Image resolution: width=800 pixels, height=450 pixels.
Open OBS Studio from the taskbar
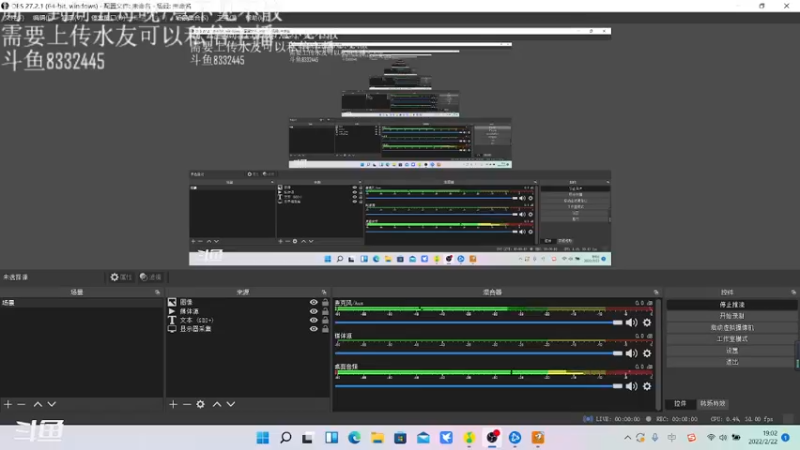(x=492, y=437)
